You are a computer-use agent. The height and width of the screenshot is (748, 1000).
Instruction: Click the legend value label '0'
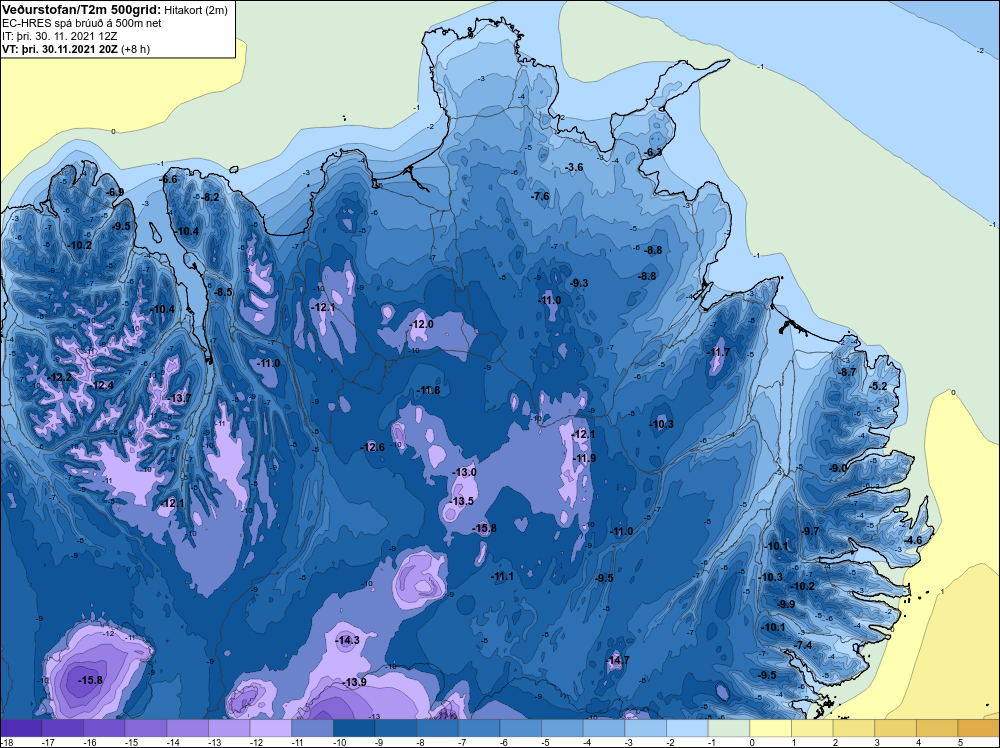click(x=752, y=742)
